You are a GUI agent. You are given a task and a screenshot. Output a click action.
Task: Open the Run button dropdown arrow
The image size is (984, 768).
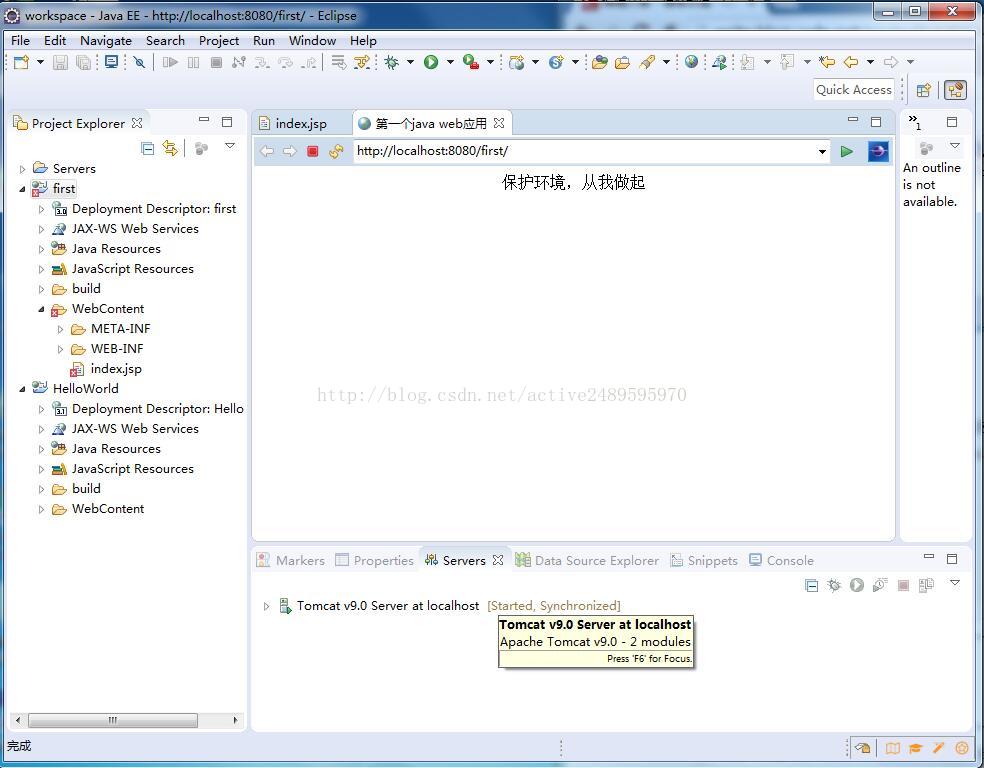(x=450, y=62)
